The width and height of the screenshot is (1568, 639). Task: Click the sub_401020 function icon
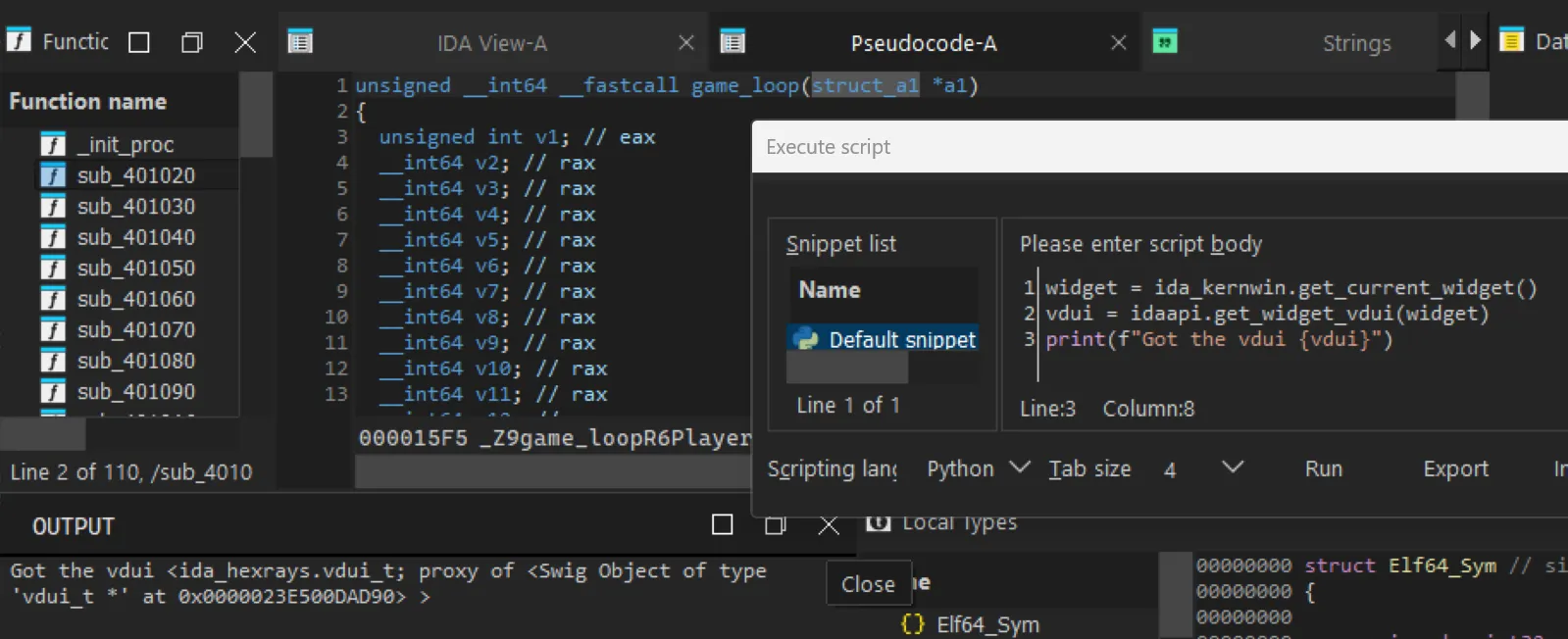click(x=53, y=175)
